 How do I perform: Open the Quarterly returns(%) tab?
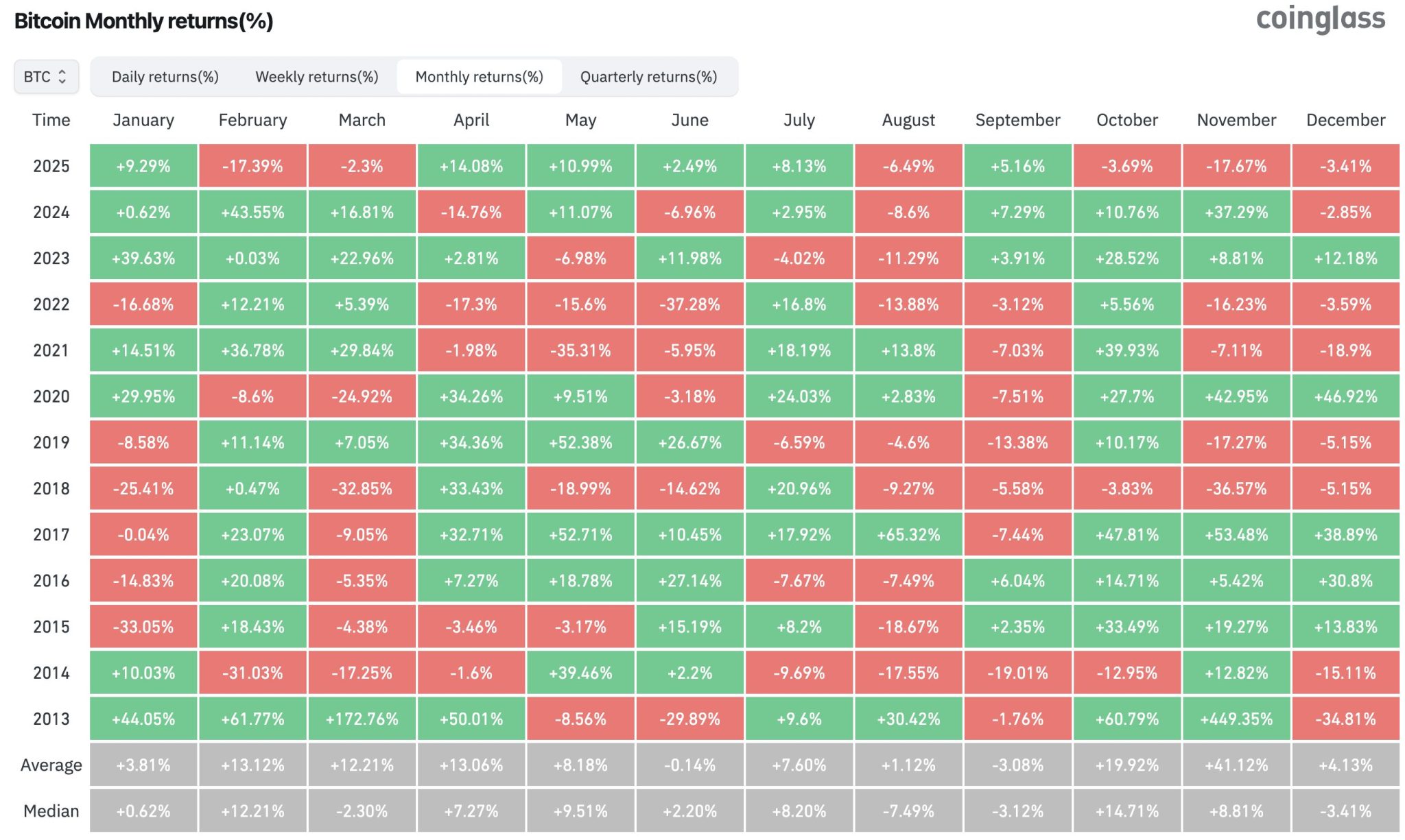pyautogui.click(x=648, y=77)
